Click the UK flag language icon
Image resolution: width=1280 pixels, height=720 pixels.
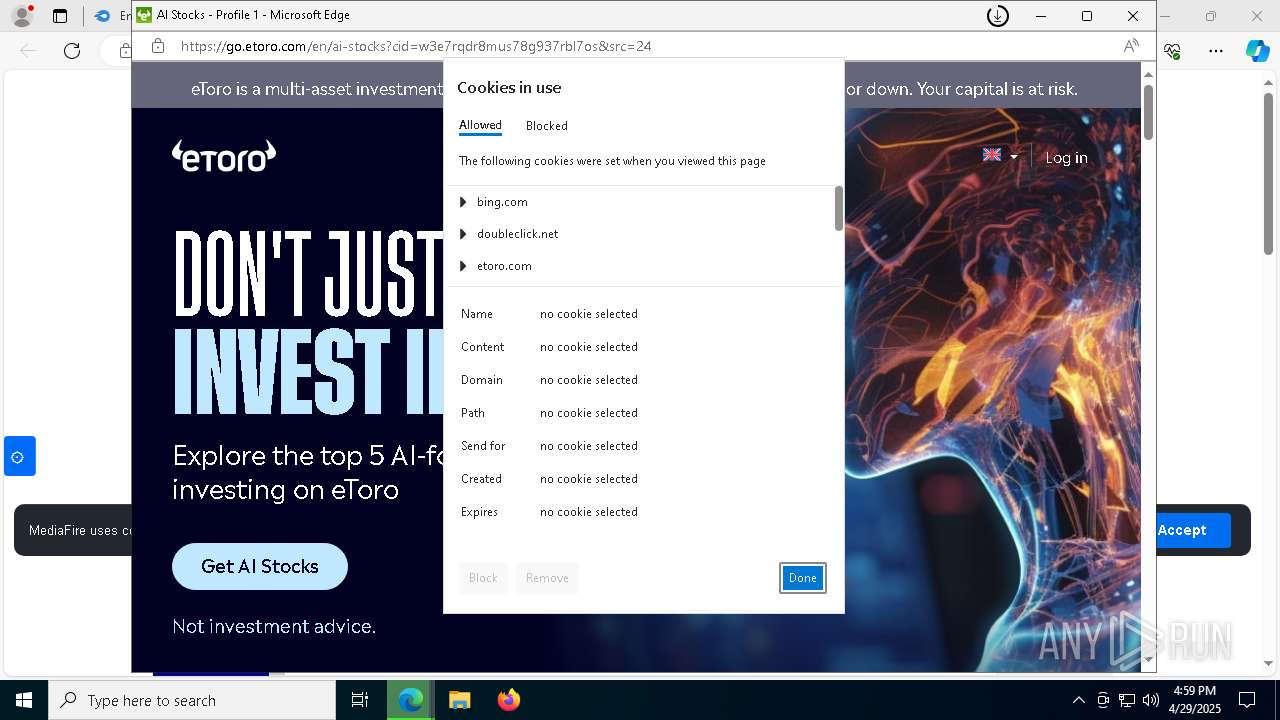coord(992,155)
